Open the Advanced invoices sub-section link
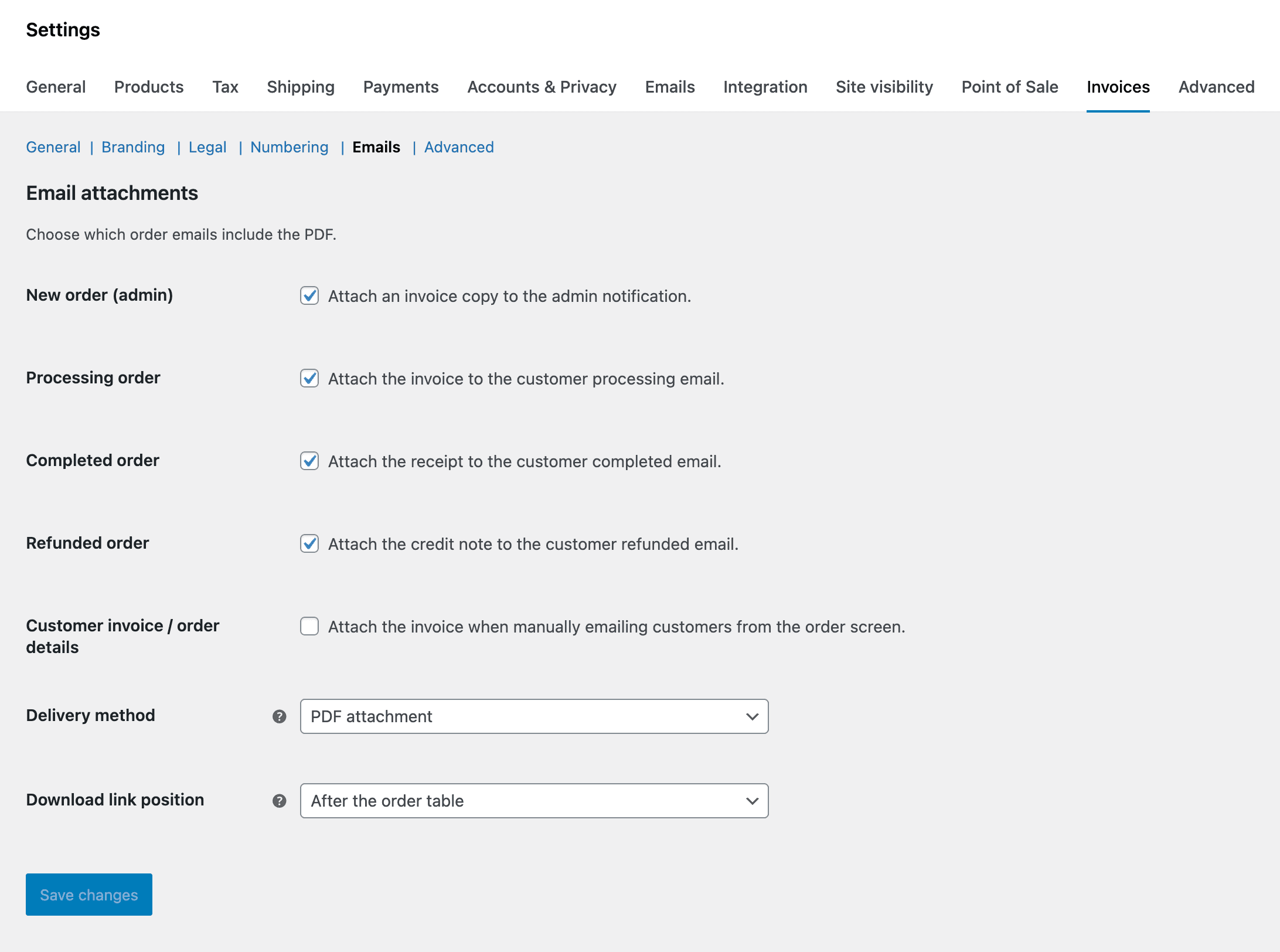This screenshot has height=952, width=1280. point(459,147)
